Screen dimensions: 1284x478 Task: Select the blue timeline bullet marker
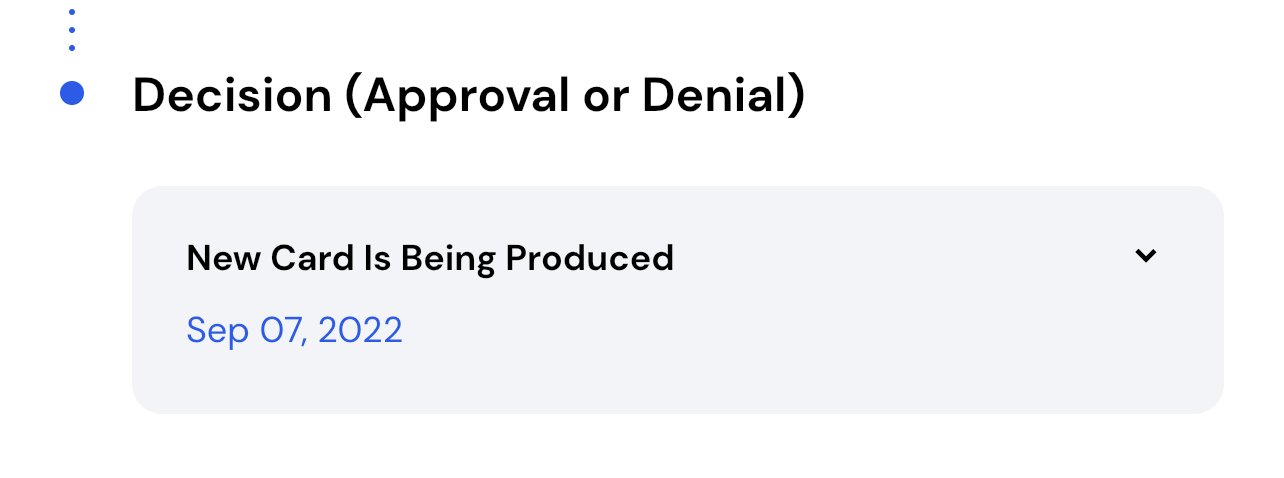(72, 93)
